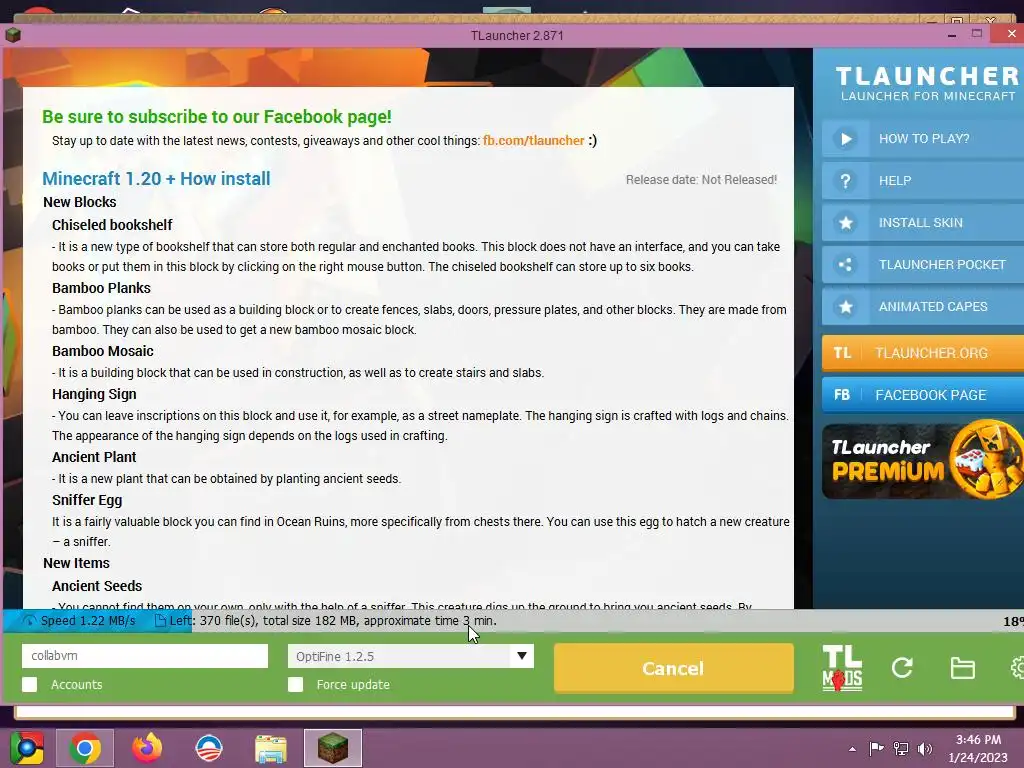Screen dimensions: 1024x768
Task: Click the Obama logo taskbar icon
Action: tap(209, 748)
